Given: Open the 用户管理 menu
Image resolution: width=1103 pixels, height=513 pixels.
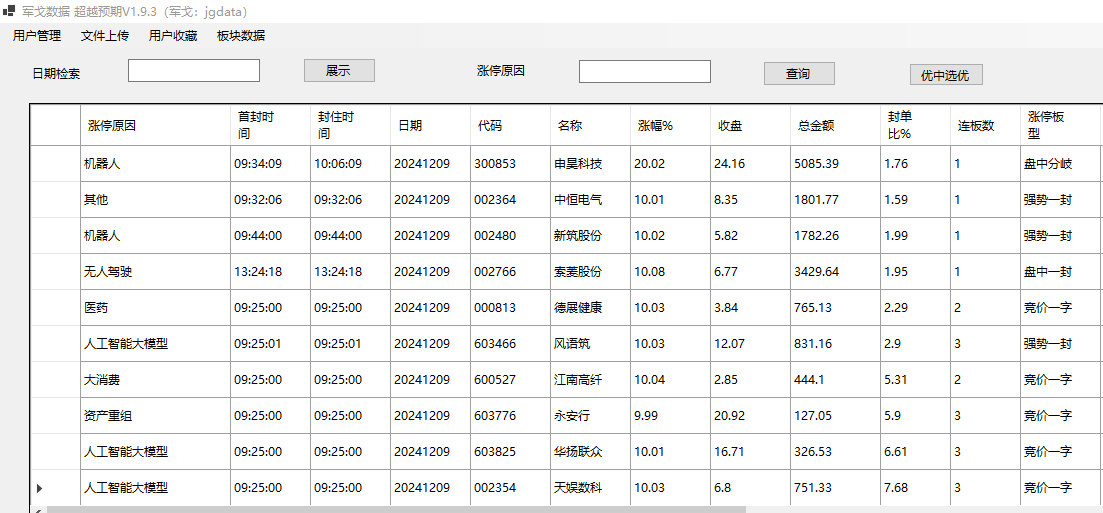Looking at the screenshot, I should coord(37,36).
